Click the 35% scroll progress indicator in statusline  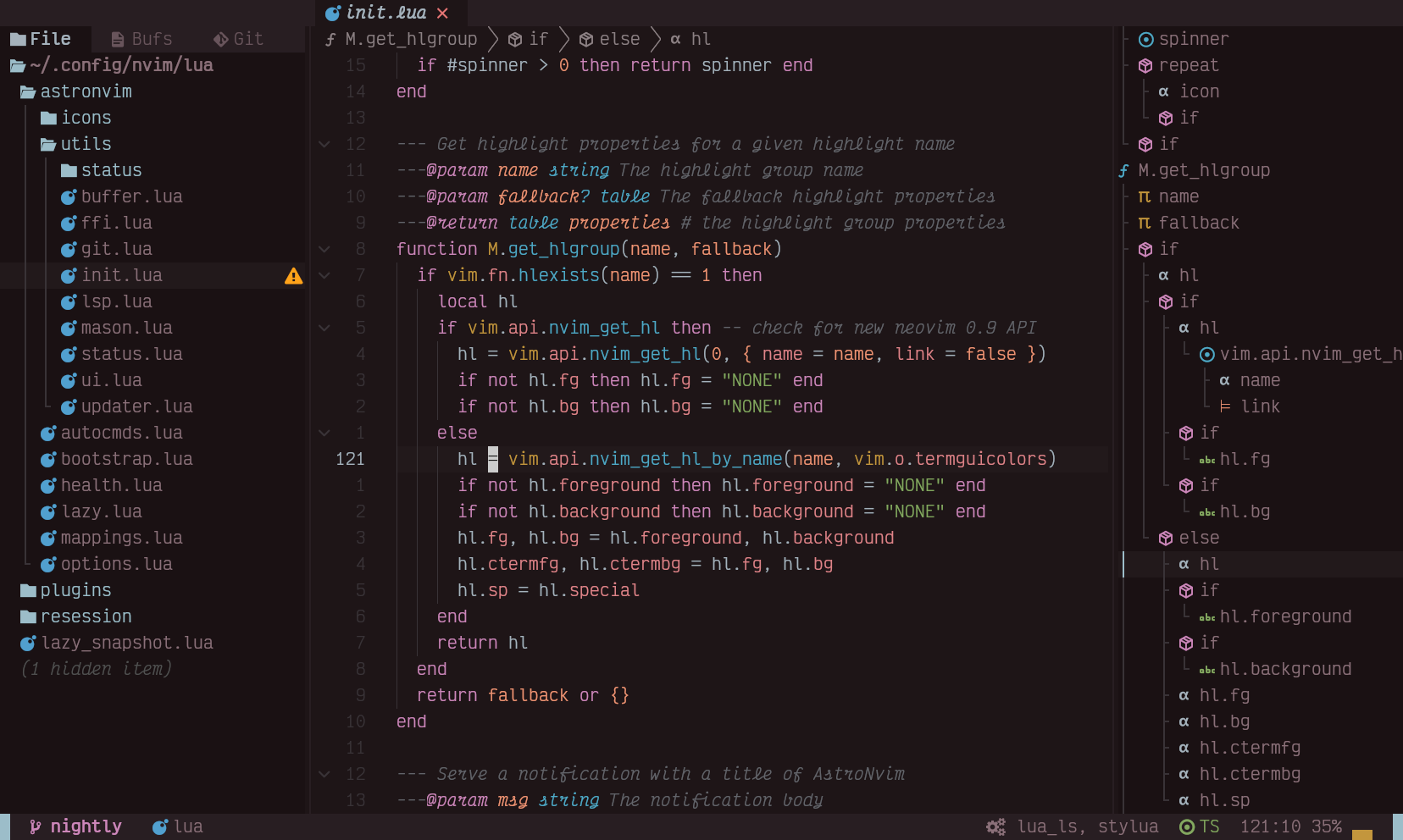[x=1325, y=826]
